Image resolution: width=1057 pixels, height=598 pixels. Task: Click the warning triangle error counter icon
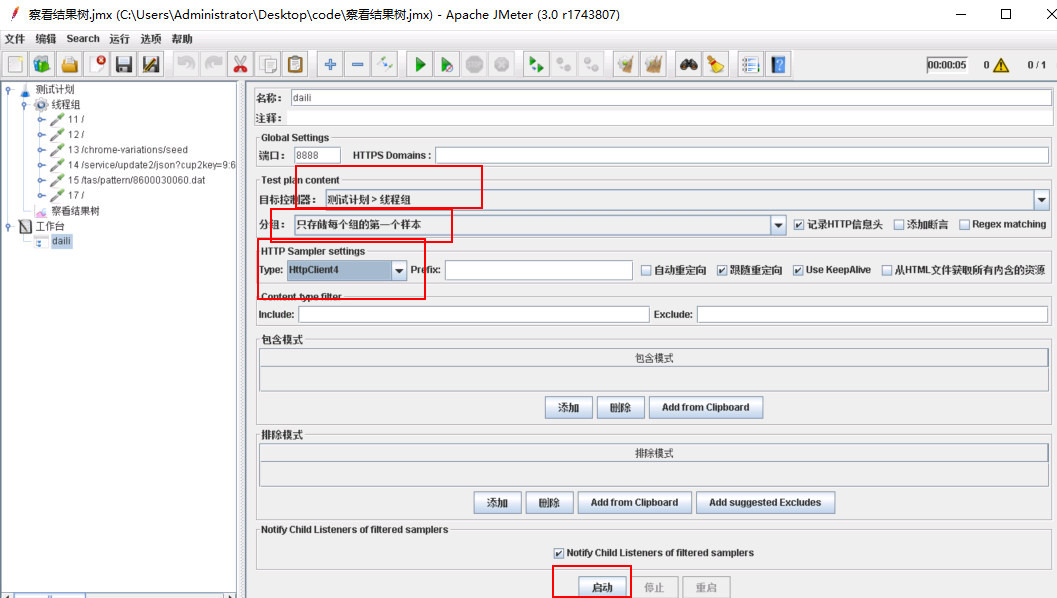1001,65
